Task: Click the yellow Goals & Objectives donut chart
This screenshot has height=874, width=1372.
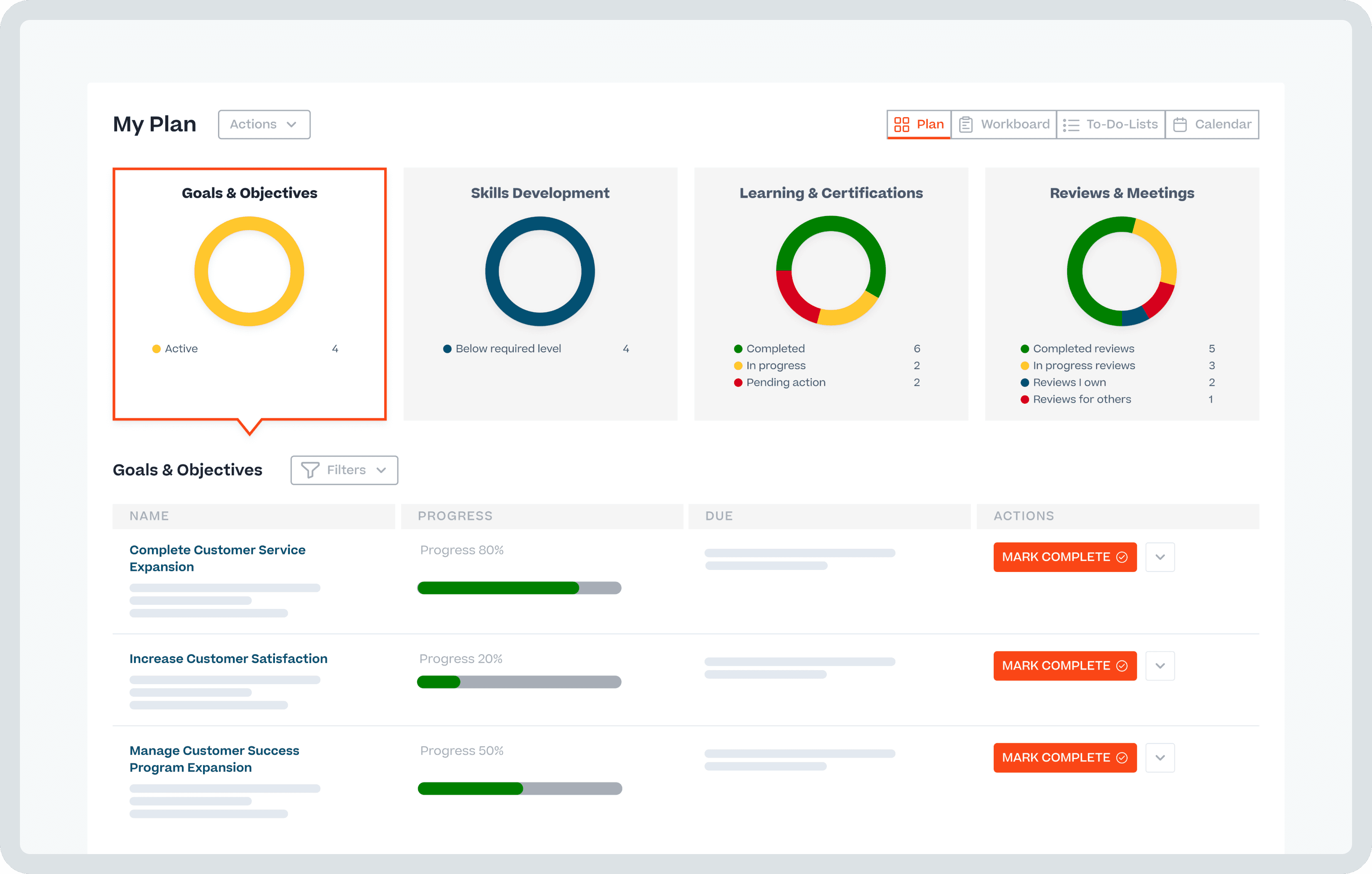Action: [249, 271]
